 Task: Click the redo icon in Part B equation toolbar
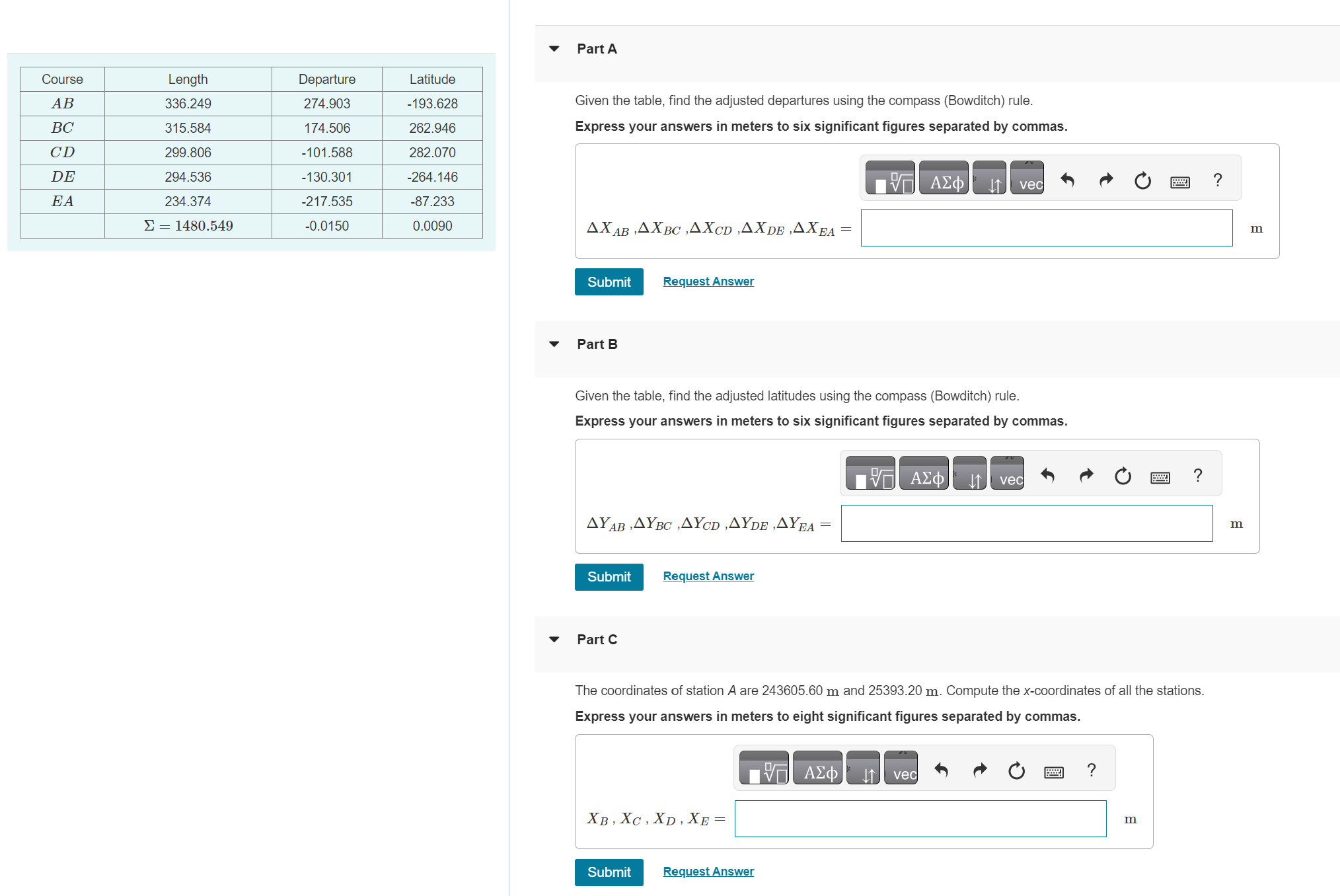1086,475
